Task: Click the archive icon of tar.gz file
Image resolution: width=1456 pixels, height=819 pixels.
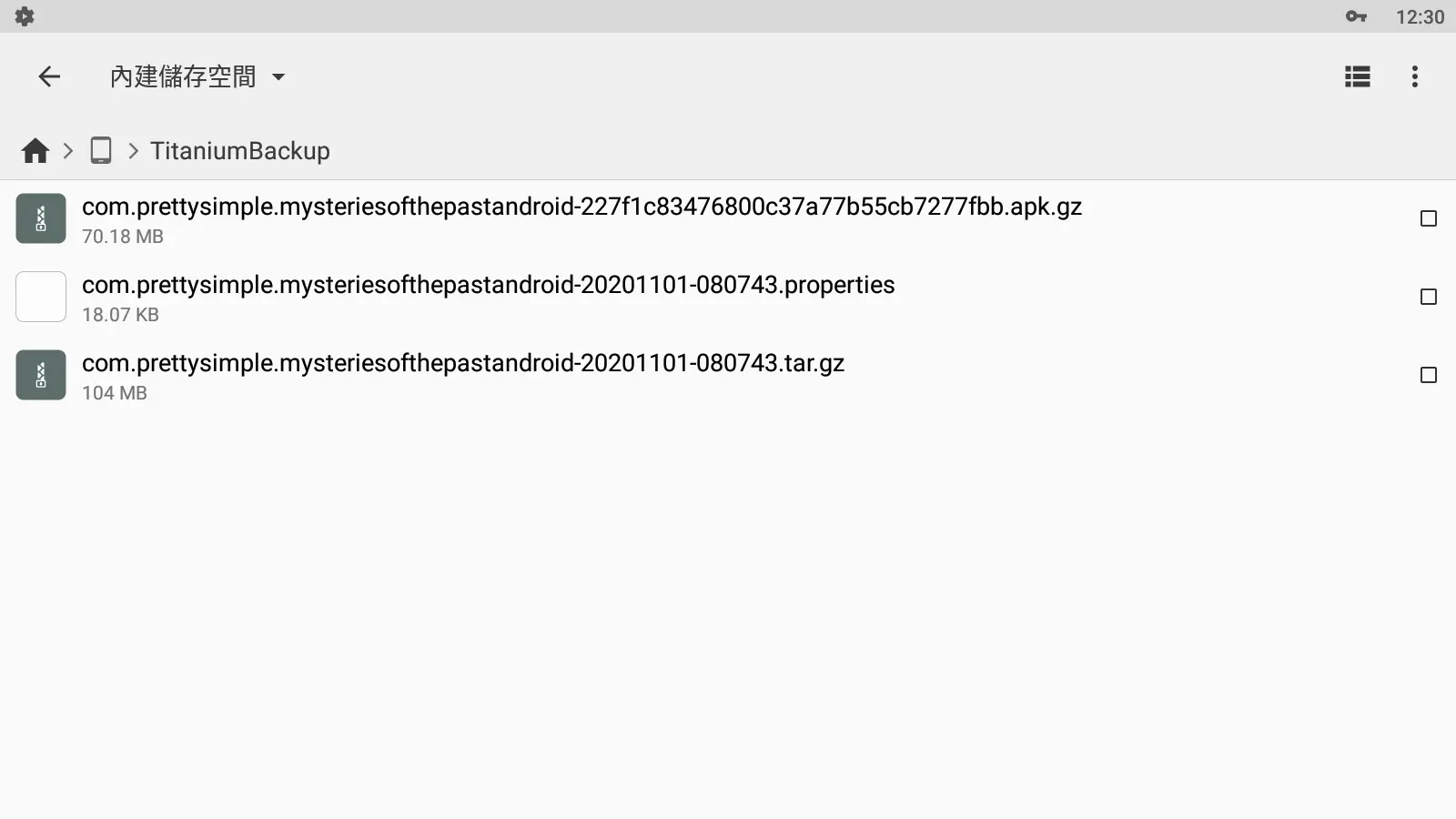Action: pyautogui.click(x=41, y=375)
